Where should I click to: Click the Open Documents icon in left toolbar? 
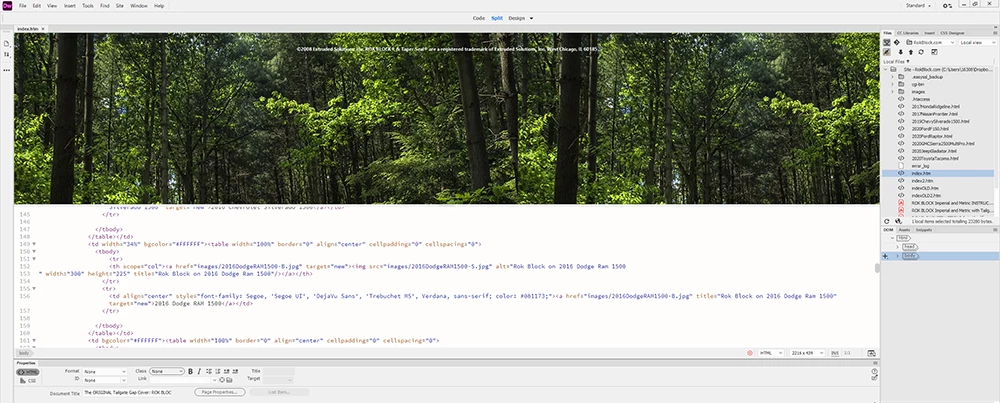pyautogui.click(x=7, y=43)
